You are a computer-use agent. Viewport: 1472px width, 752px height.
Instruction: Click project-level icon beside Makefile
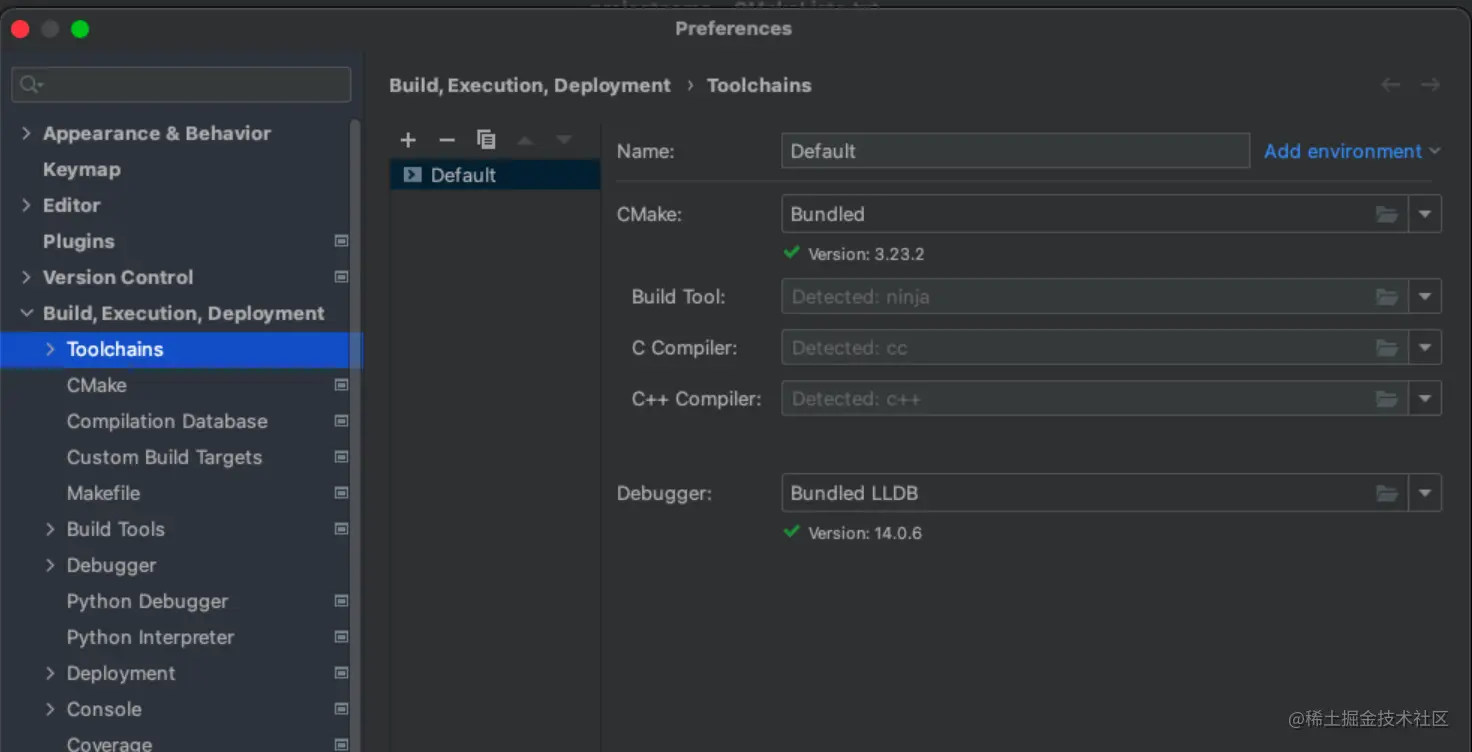tap(341, 493)
